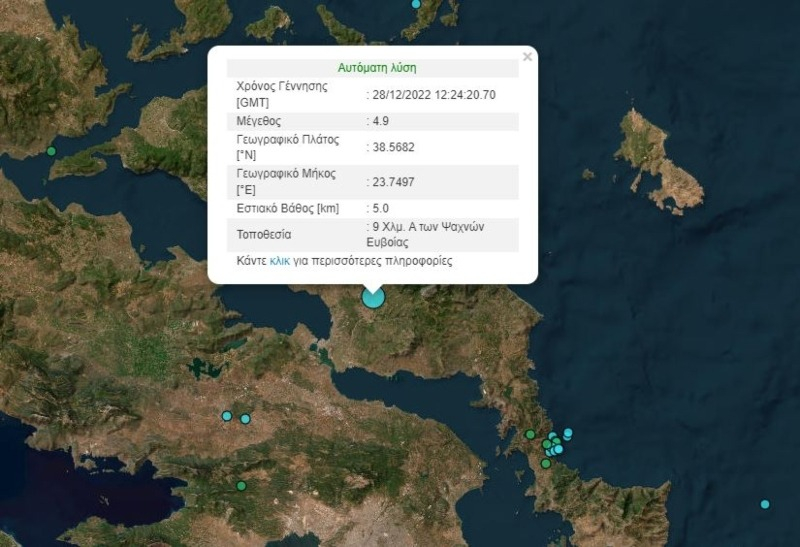Select the isolated cyan marker in the far-right sea
800x547 pixels.
(765, 504)
